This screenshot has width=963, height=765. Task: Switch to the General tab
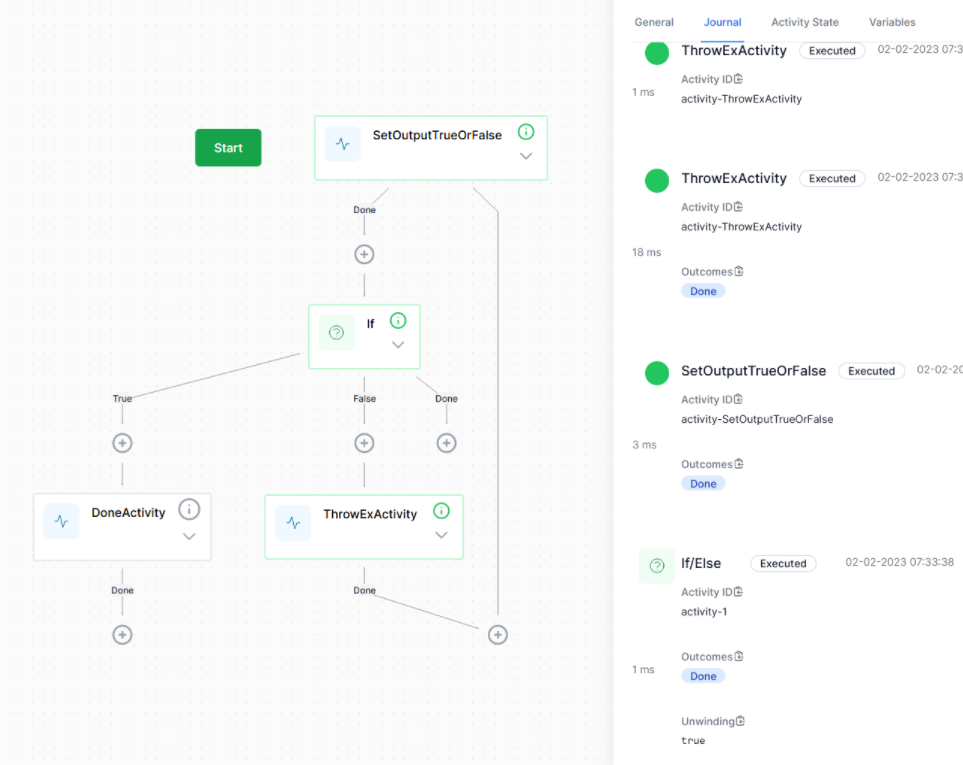pos(653,22)
